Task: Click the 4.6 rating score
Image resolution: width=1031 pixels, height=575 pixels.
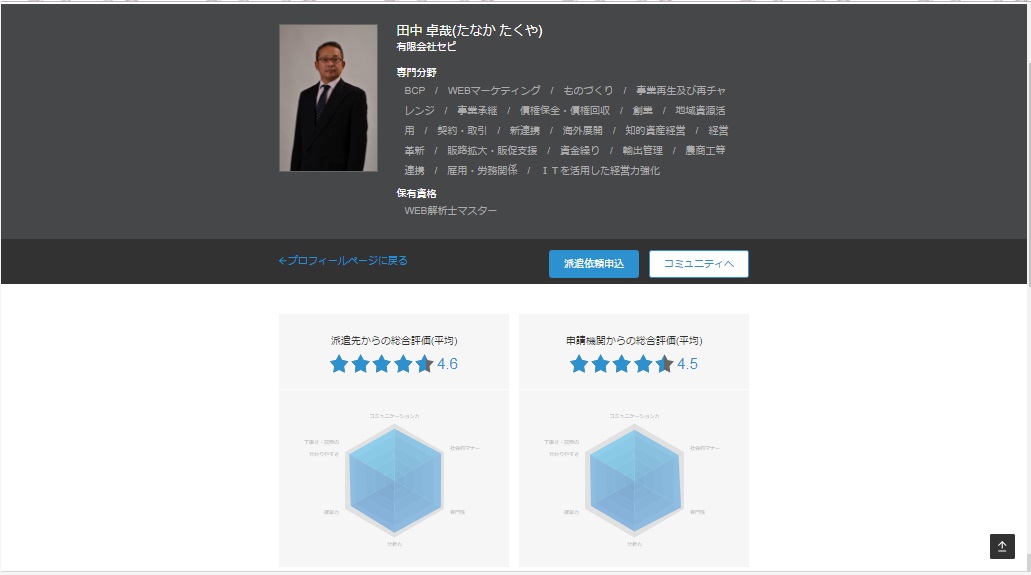Action: 447,364
